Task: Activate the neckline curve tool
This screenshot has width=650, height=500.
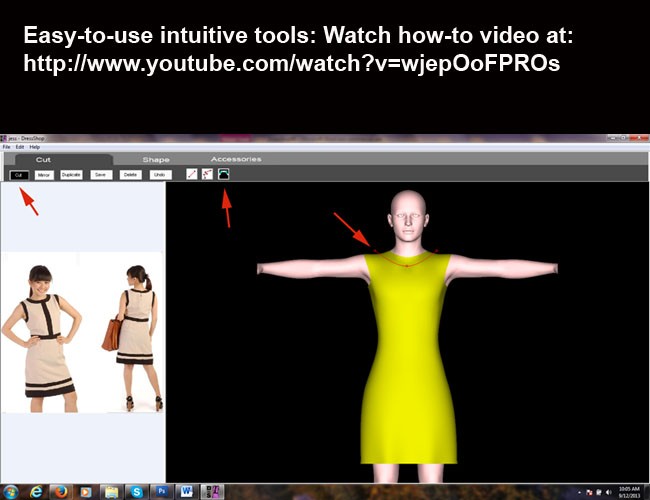Action: coord(223,174)
